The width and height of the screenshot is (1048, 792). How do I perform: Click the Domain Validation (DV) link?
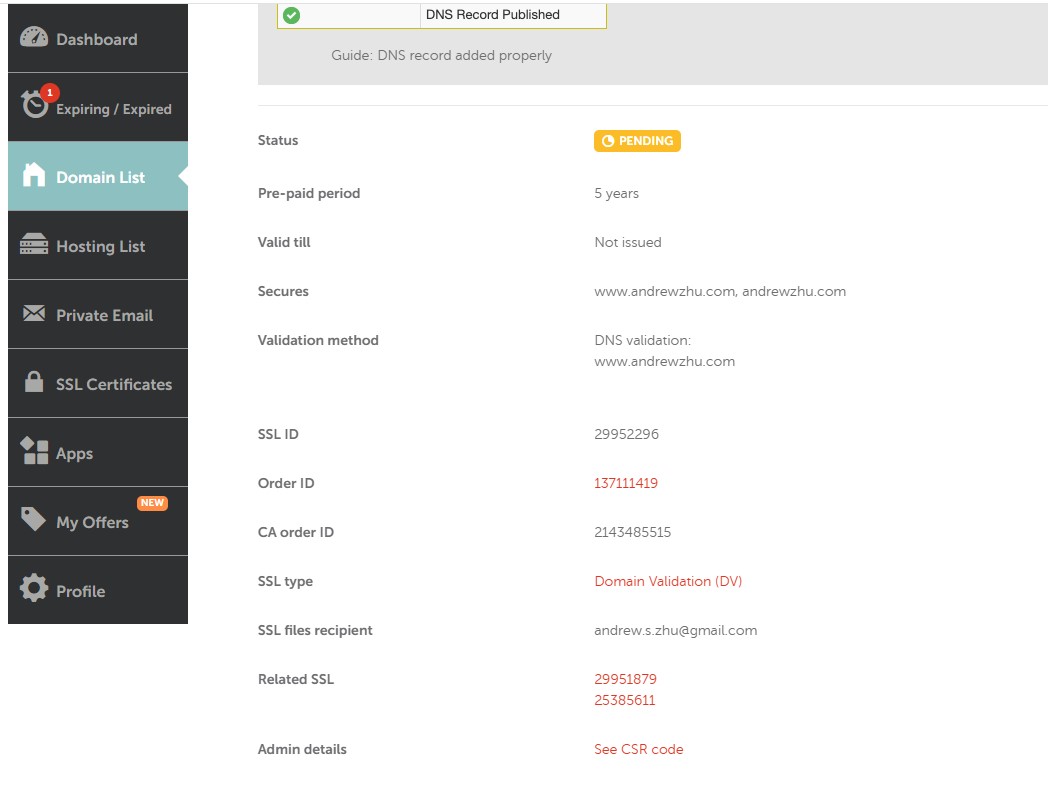point(668,581)
